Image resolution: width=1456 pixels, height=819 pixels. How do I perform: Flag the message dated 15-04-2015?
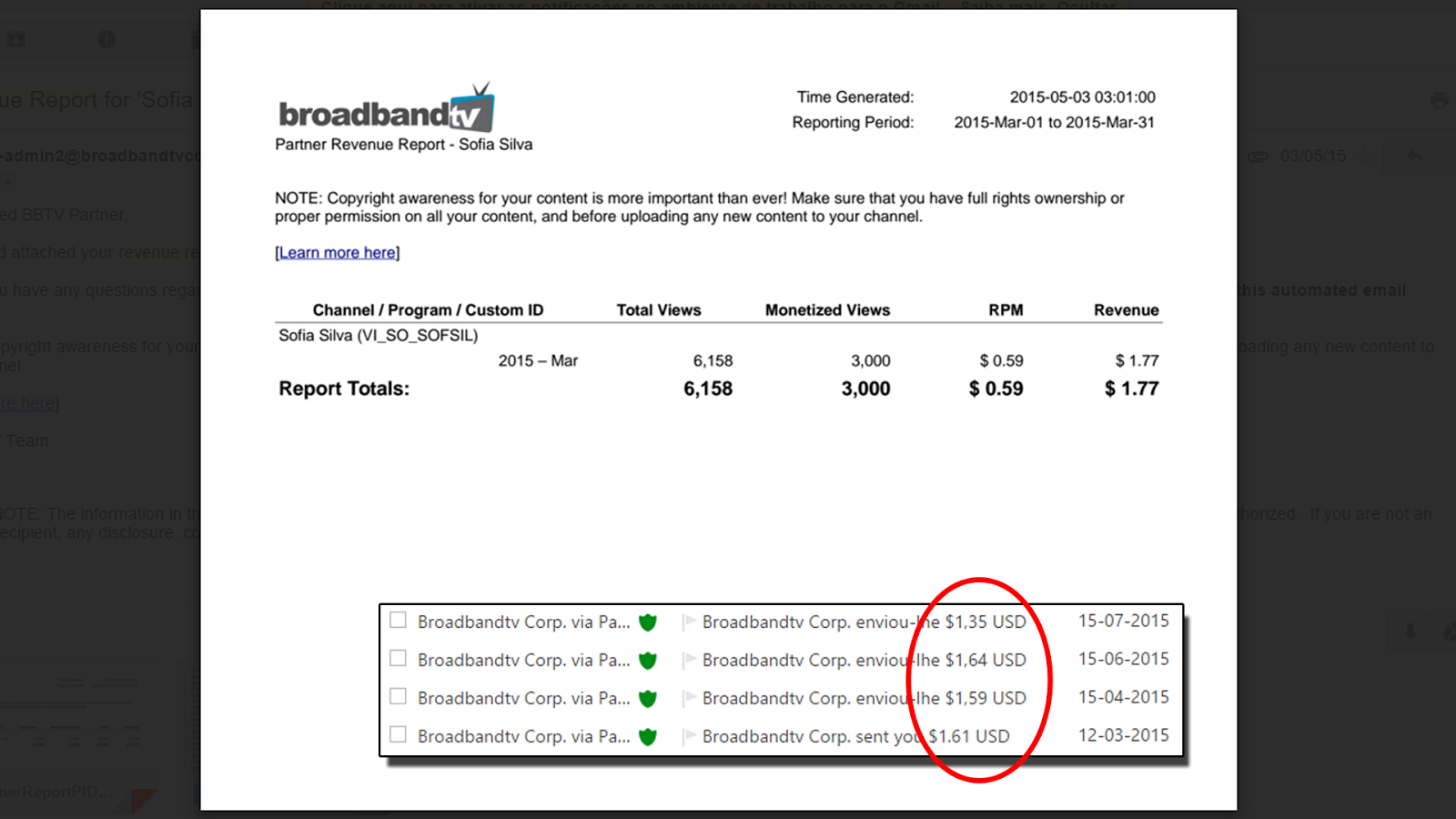pyautogui.click(x=689, y=698)
